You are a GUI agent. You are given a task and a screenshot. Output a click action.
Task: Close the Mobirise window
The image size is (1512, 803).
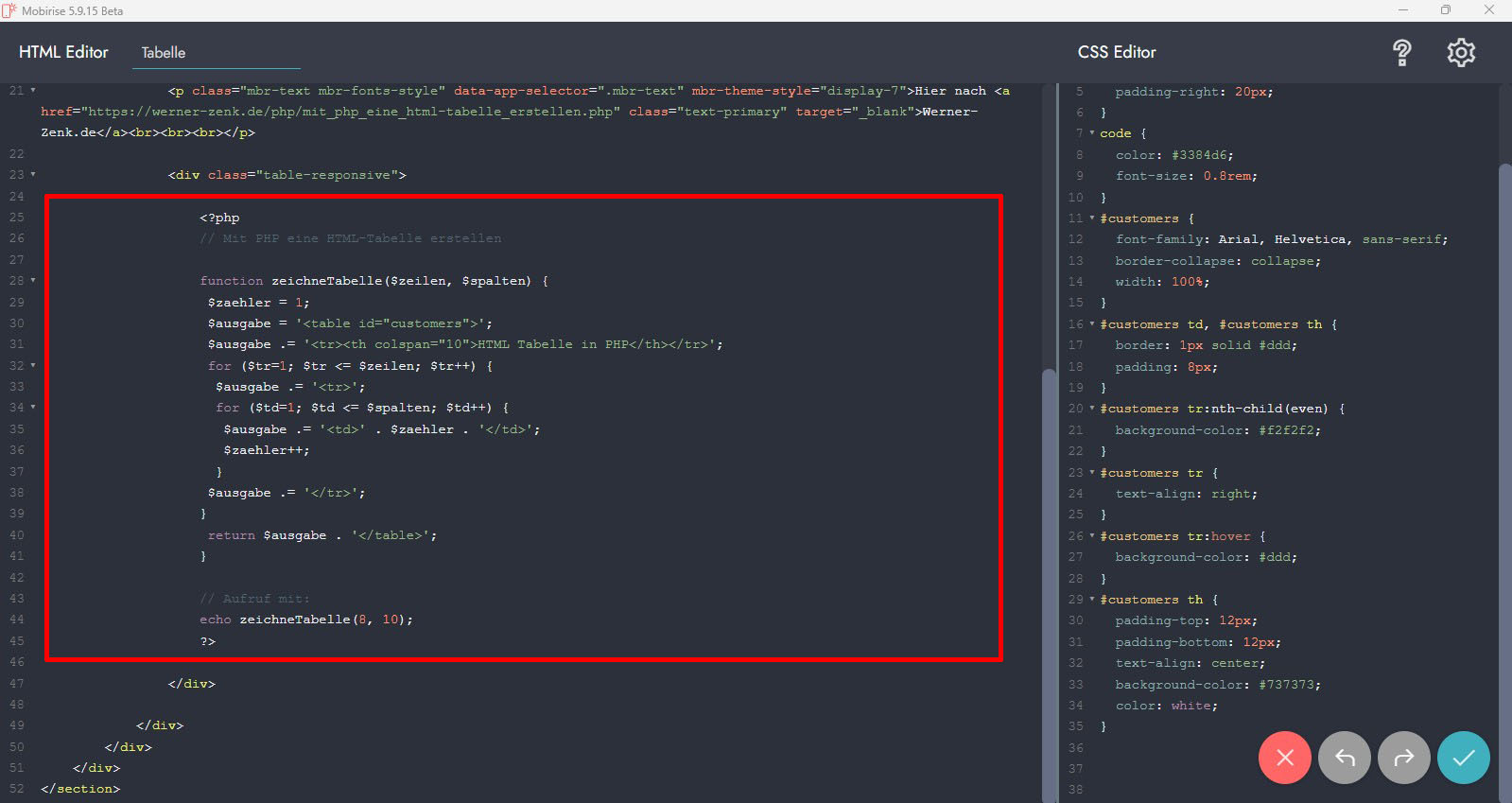coord(1489,10)
